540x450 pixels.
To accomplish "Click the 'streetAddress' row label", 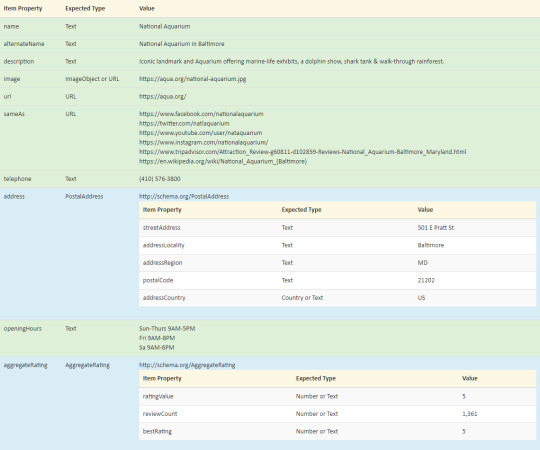I will click(162, 228).
